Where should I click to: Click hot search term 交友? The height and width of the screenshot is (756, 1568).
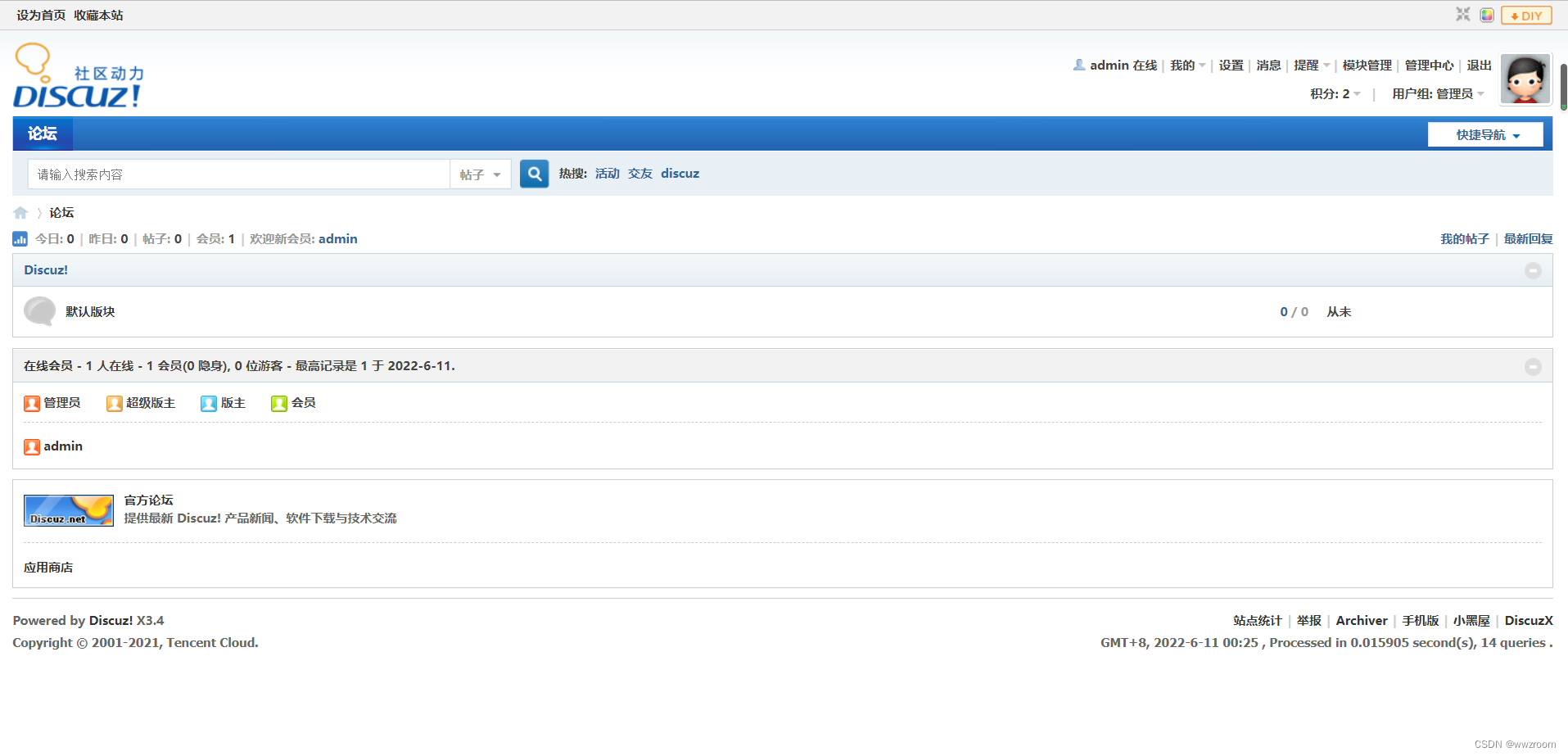click(x=640, y=174)
